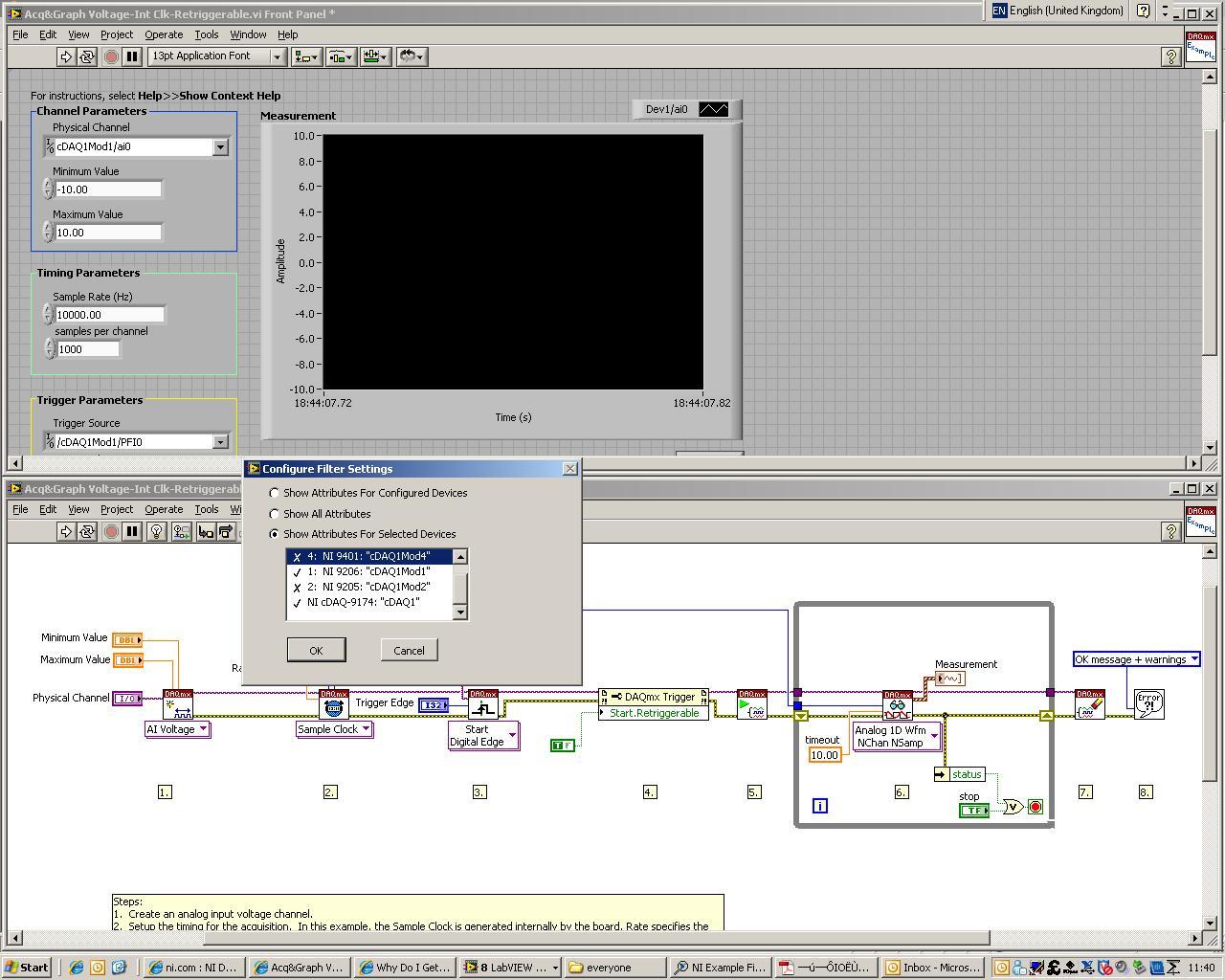The image size is (1225, 980).
Task: Open Analog 1D Wfm NChan NSamp selector
Action: [897, 736]
